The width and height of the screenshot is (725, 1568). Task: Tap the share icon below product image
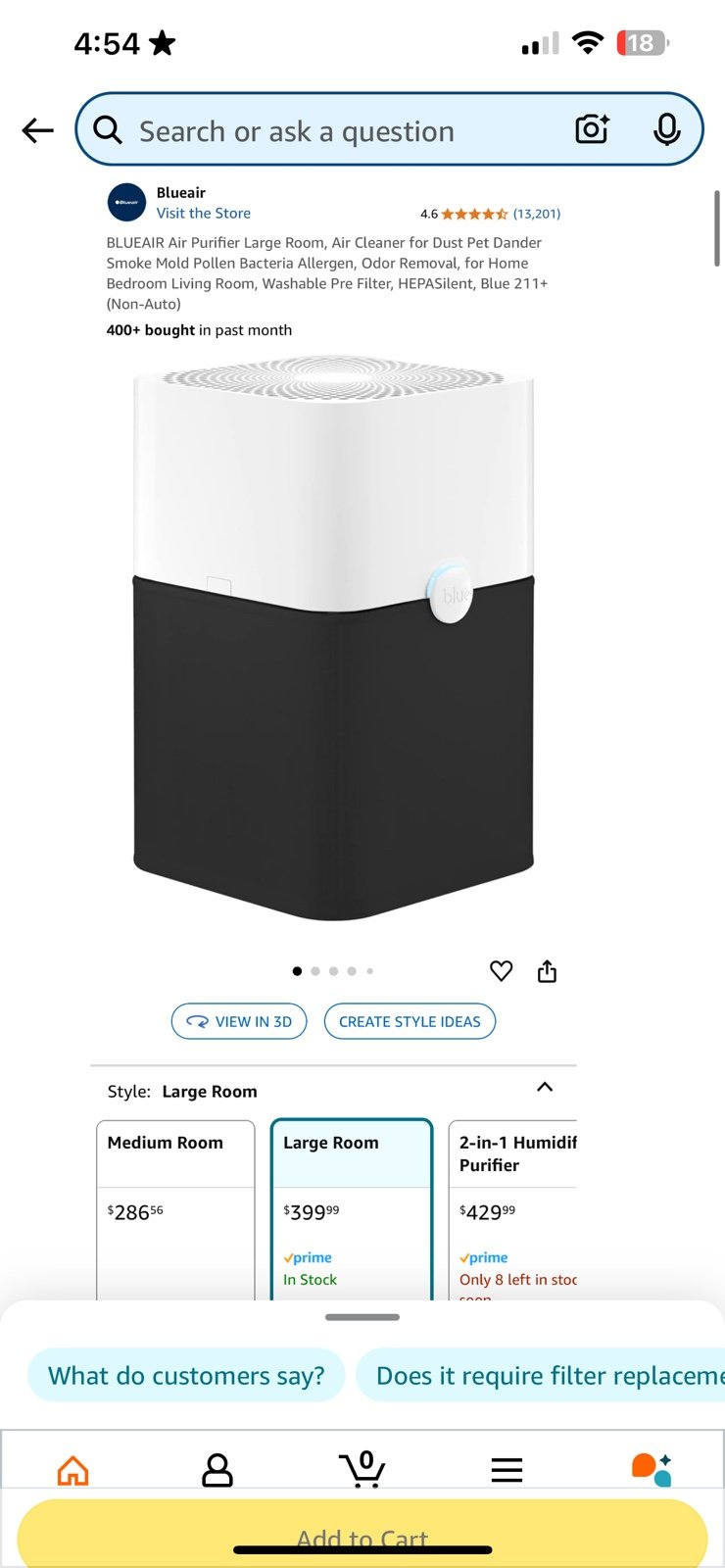coord(547,971)
